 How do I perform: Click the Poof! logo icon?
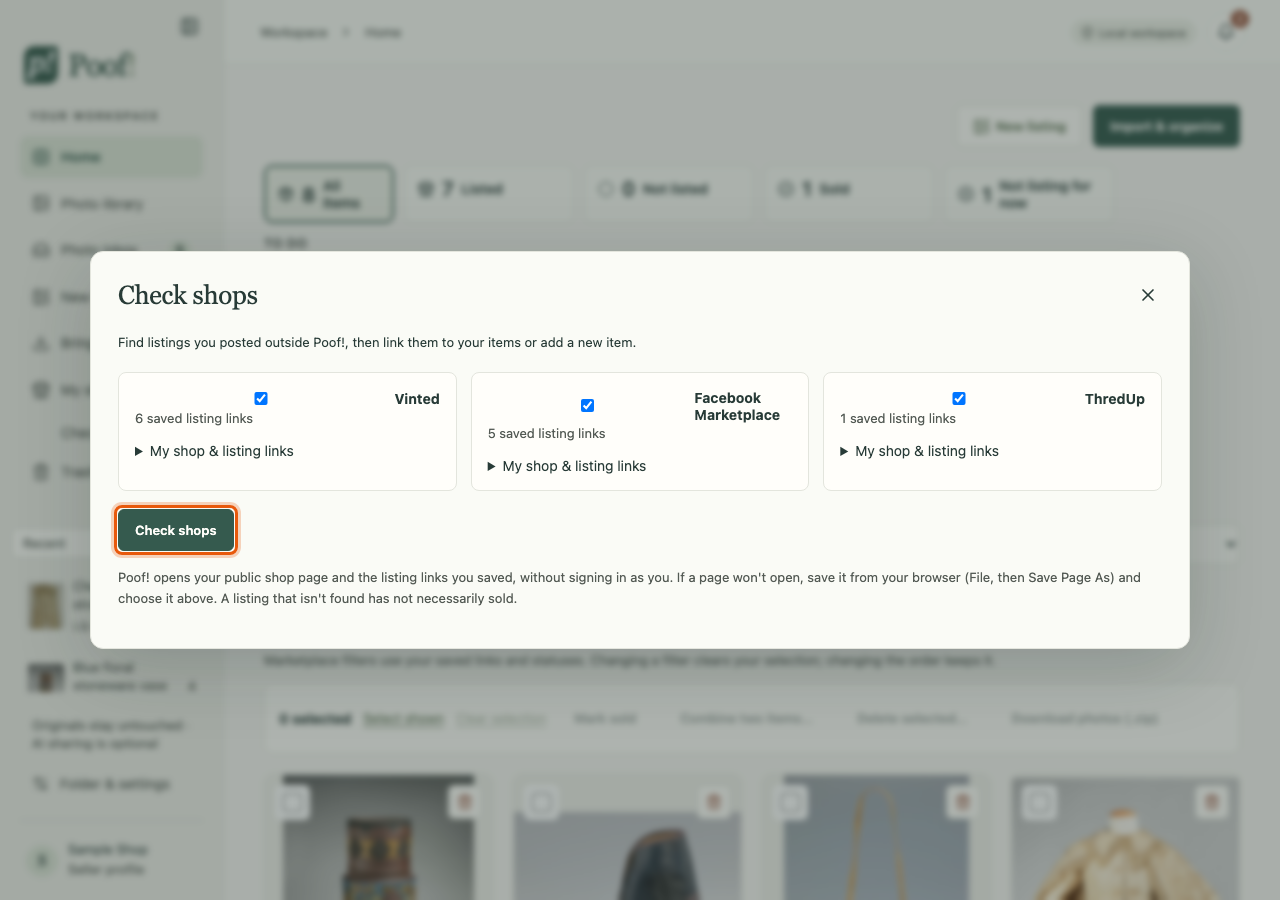coord(41,65)
